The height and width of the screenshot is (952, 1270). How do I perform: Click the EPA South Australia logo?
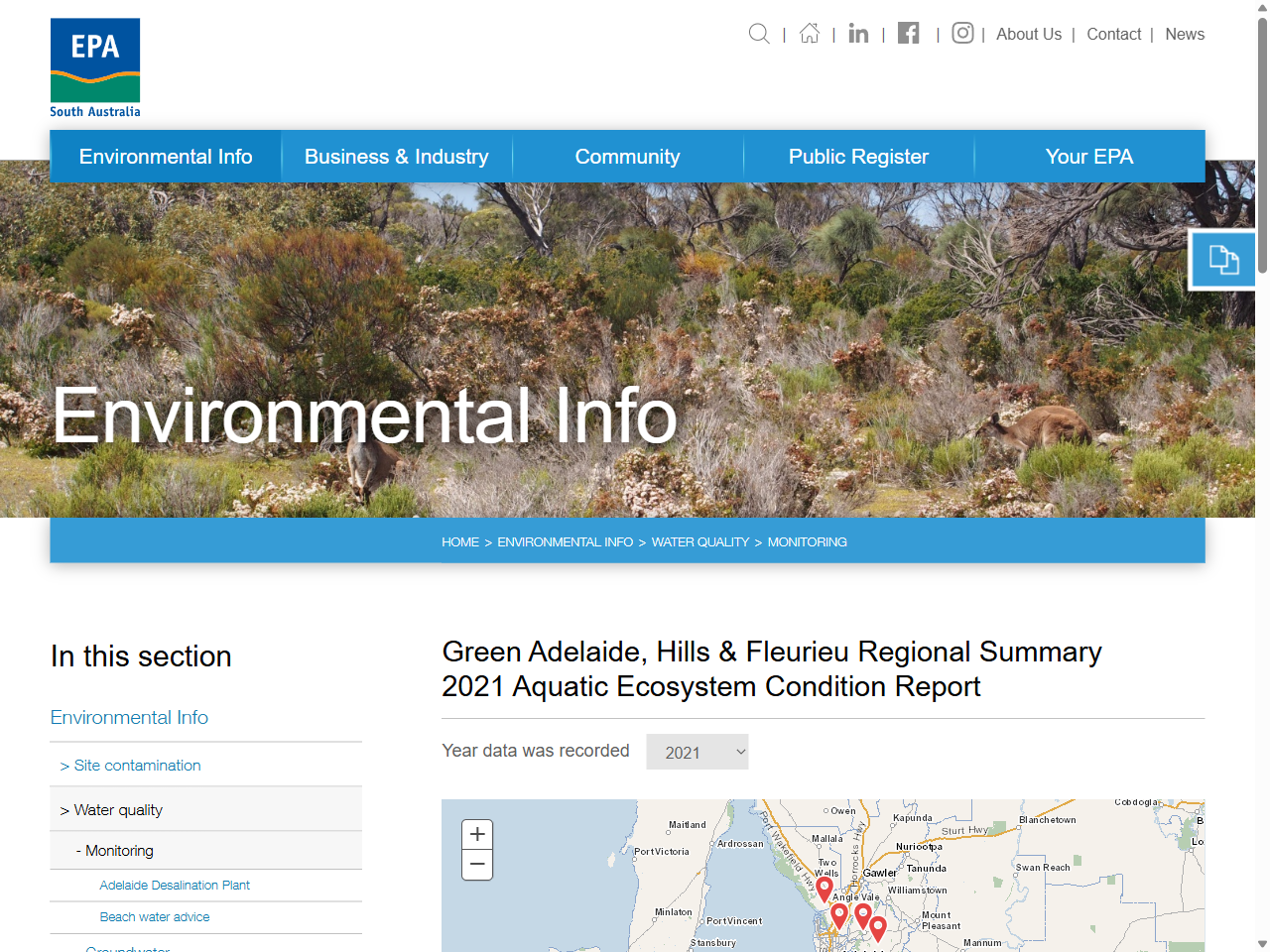click(x=94, y=65)
